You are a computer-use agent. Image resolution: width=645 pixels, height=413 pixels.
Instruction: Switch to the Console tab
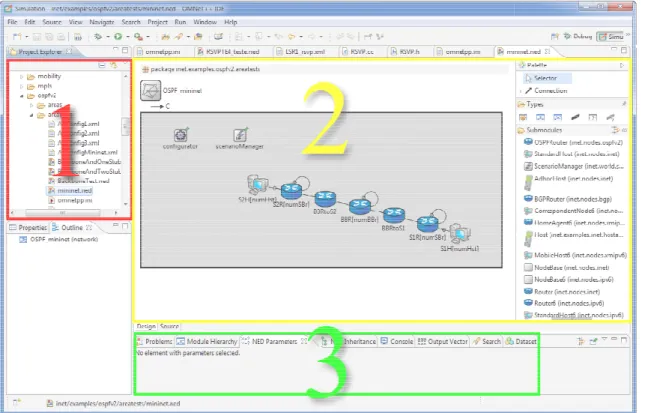397,341
